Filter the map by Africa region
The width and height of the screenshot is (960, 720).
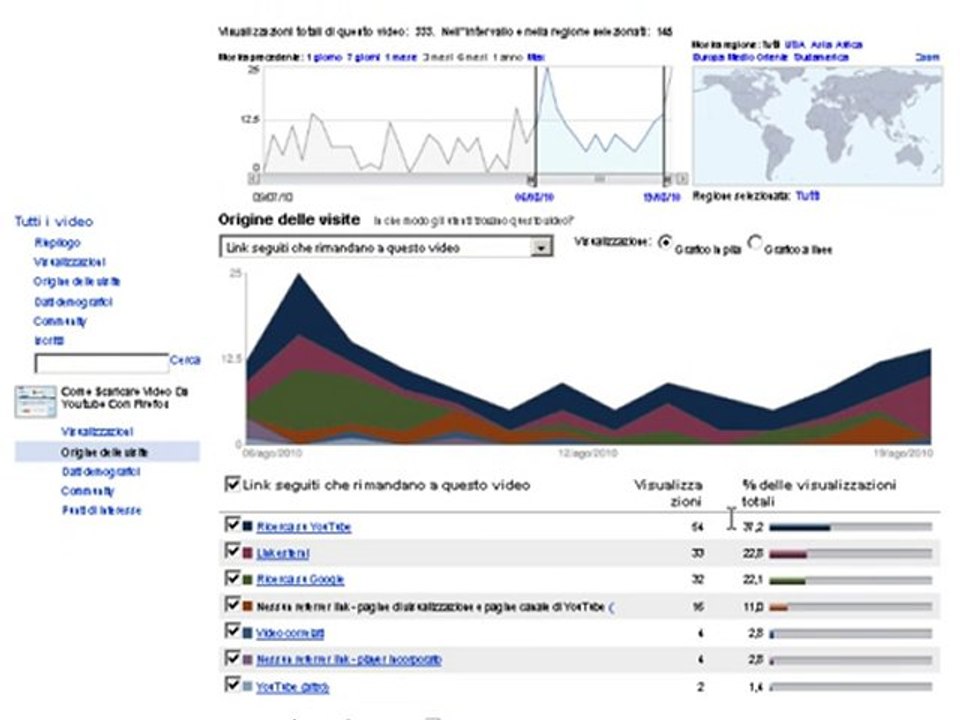point(849,45)
